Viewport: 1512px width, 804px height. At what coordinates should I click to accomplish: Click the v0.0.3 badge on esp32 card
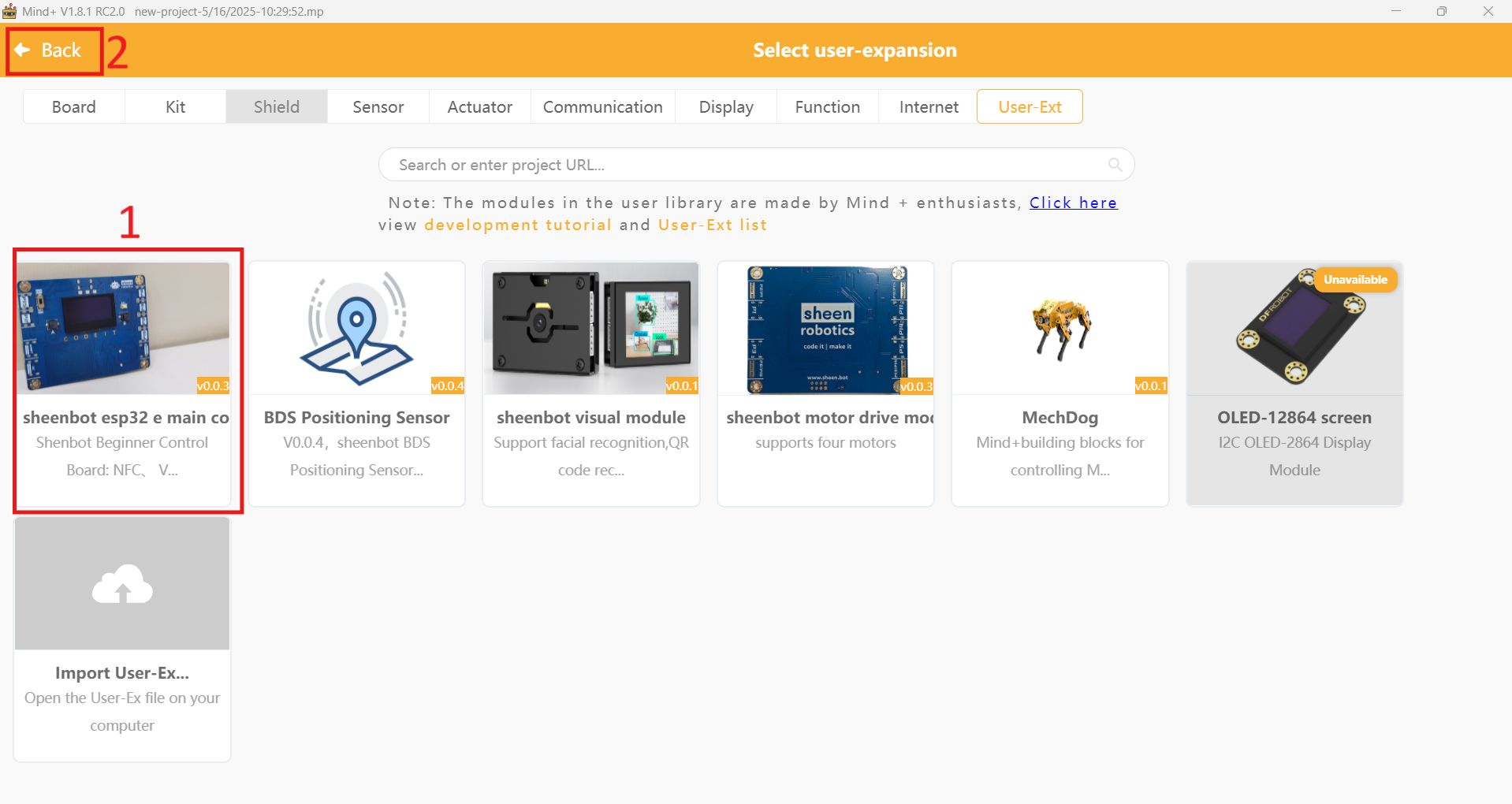pos(213,385)
